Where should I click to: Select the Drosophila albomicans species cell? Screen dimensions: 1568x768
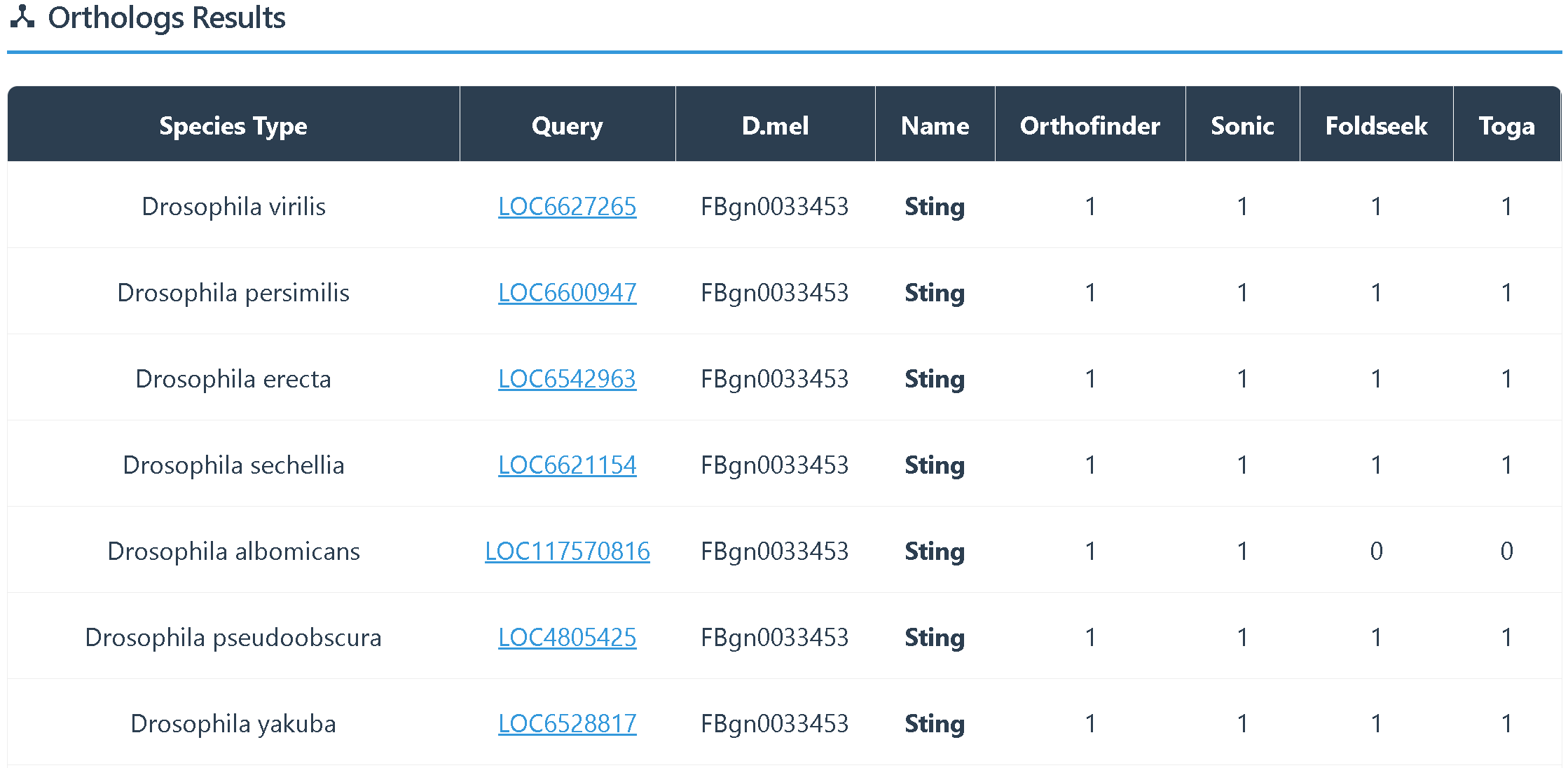pos(233,551)
